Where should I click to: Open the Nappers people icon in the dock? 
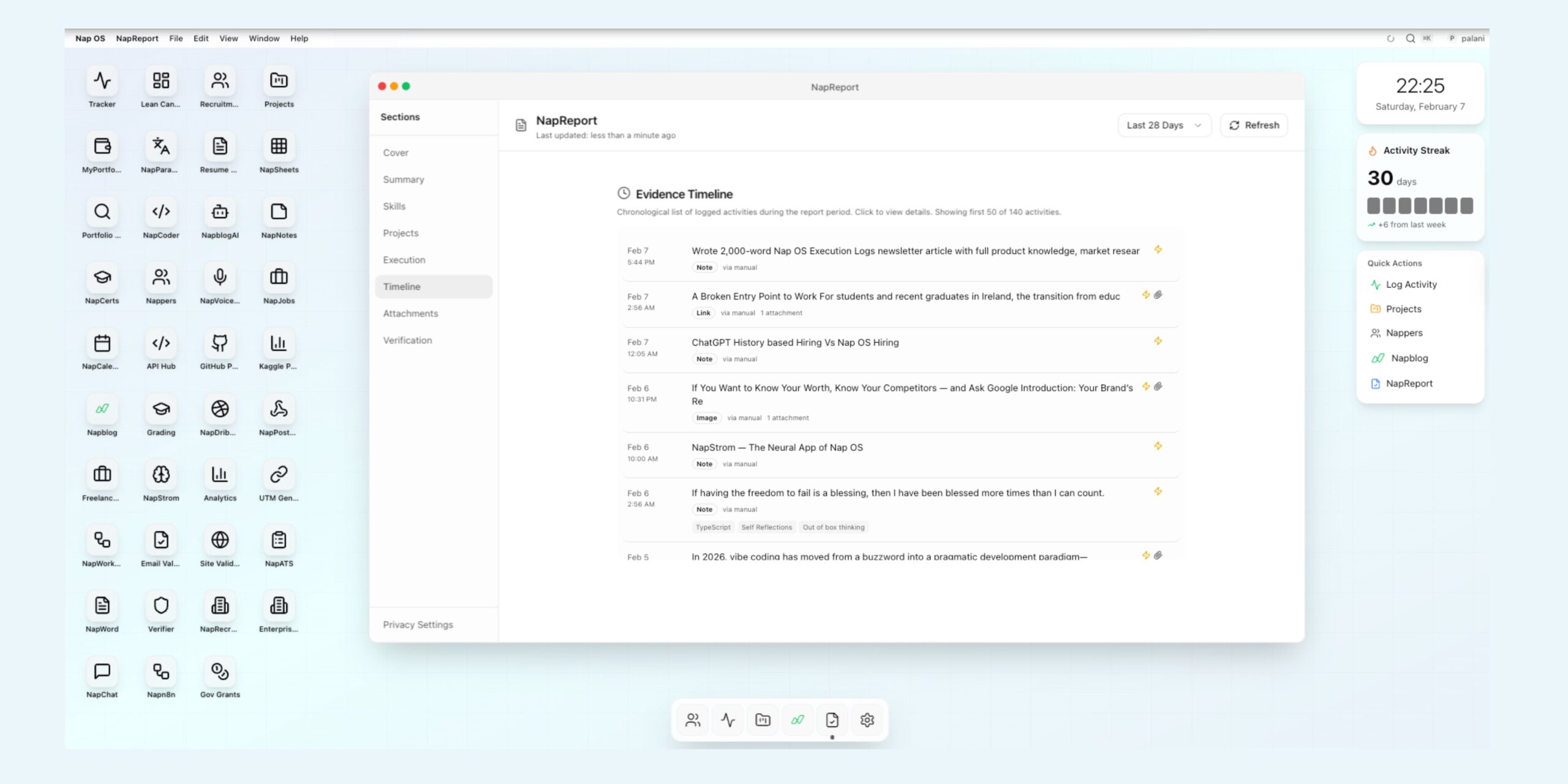pos(693,720)
